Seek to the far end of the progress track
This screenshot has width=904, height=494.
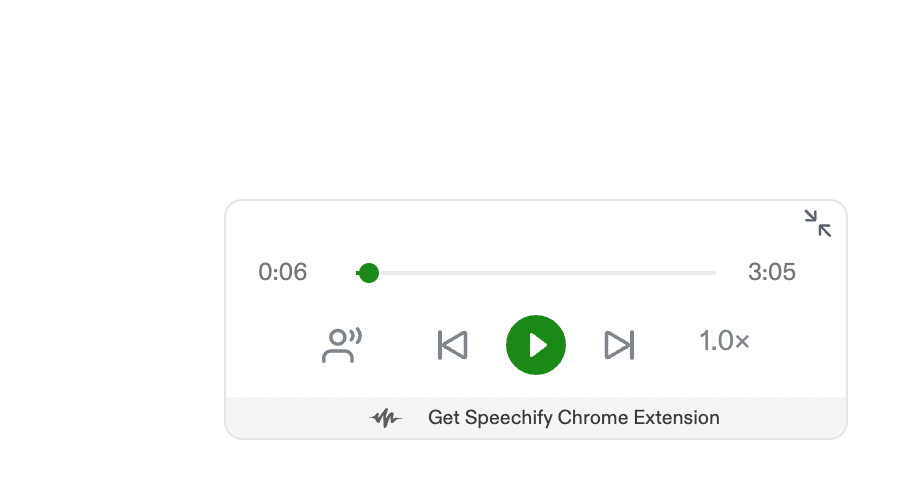713,273
